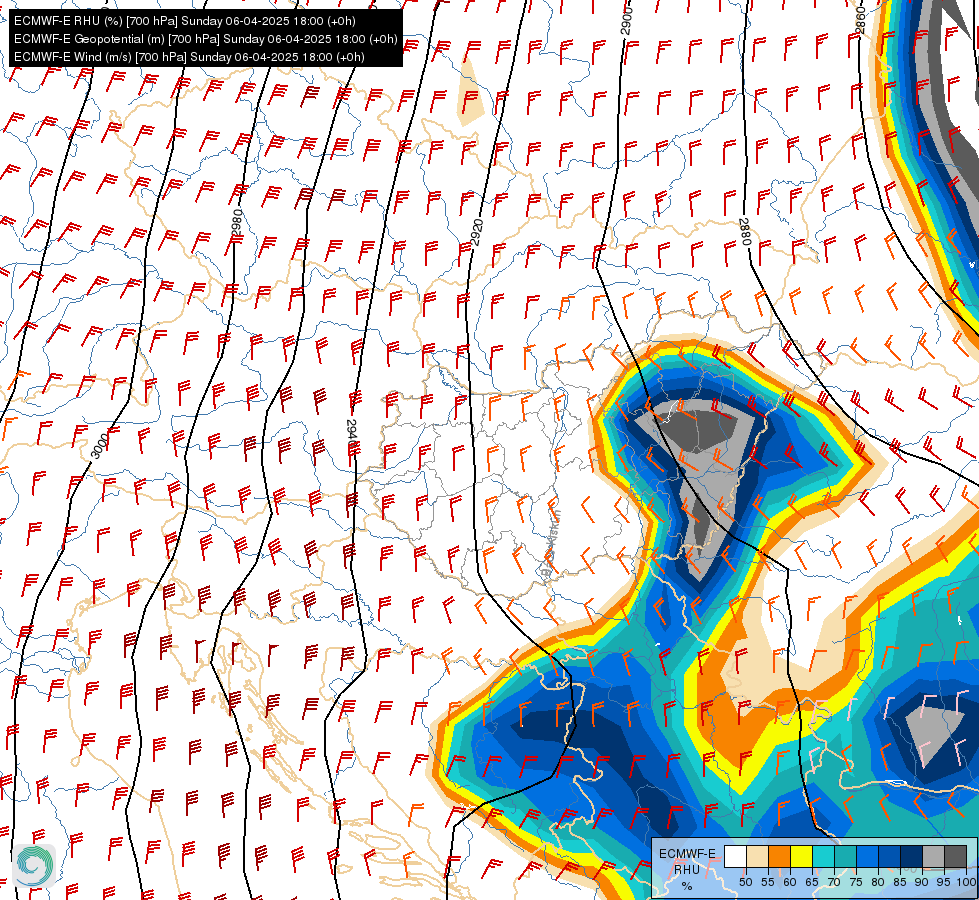Click the teal 70-75% legend swatch

(x=845, y=856)
